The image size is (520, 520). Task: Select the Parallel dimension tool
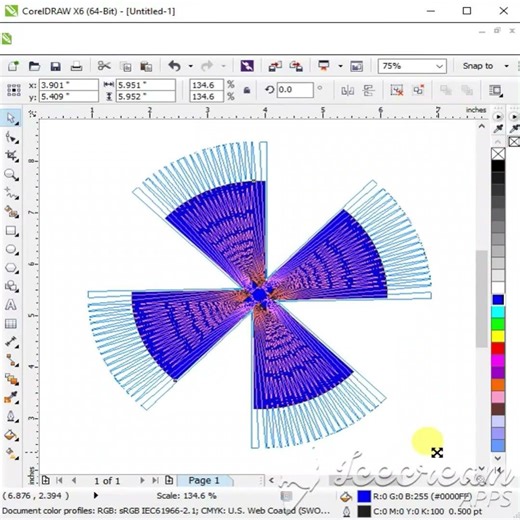(x=11, y=342)
